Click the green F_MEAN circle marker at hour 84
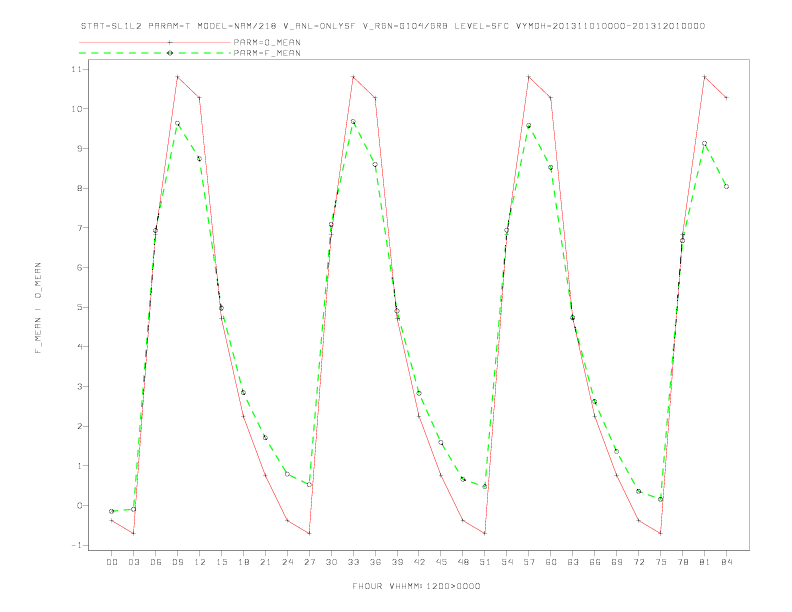This screenshot has height=612, width=792. pos(726,186)
